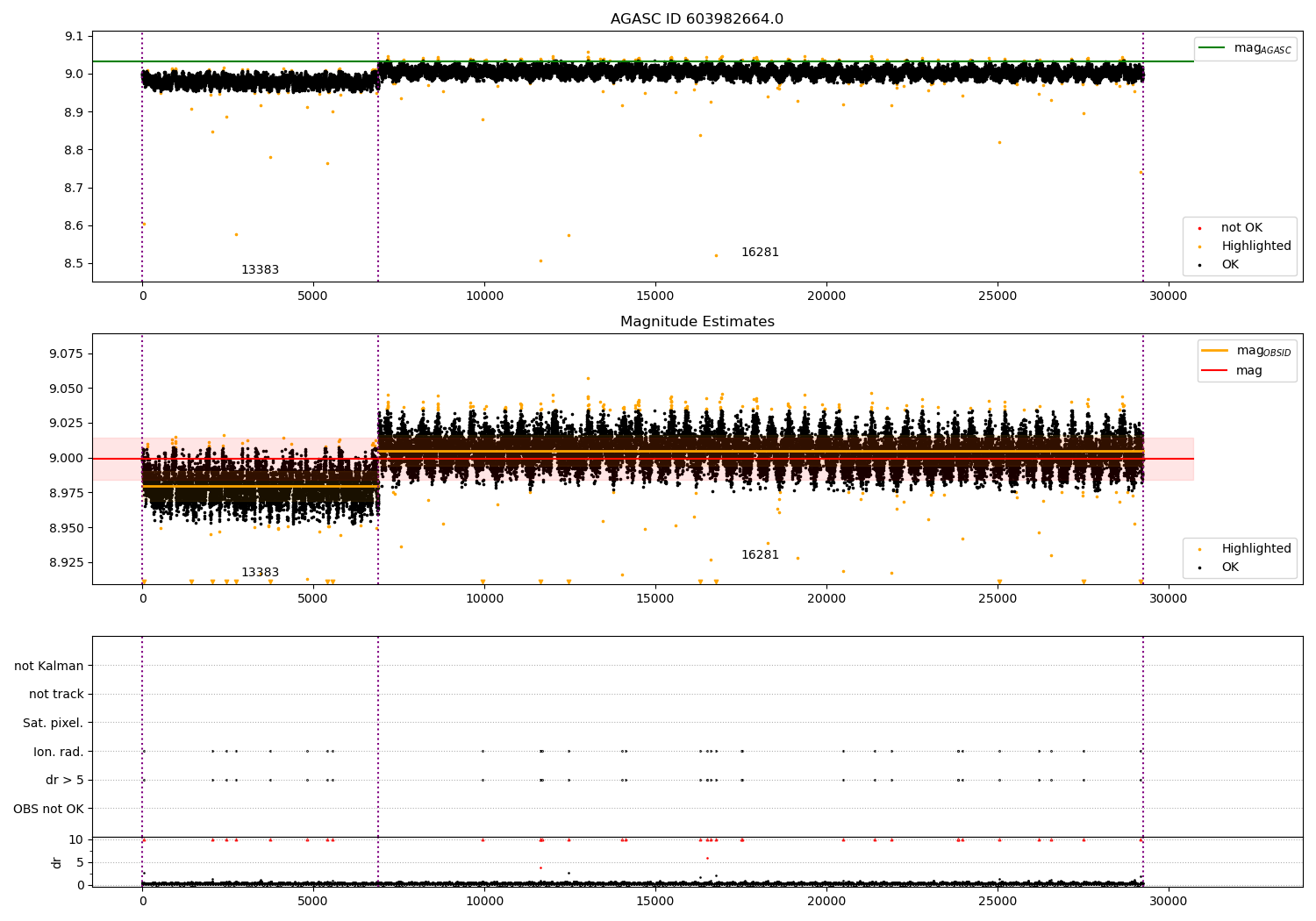The image size is (1316, 921).
Task: Click '16281' label in Magnitude Estimates plot
Action: pos(760,555)
